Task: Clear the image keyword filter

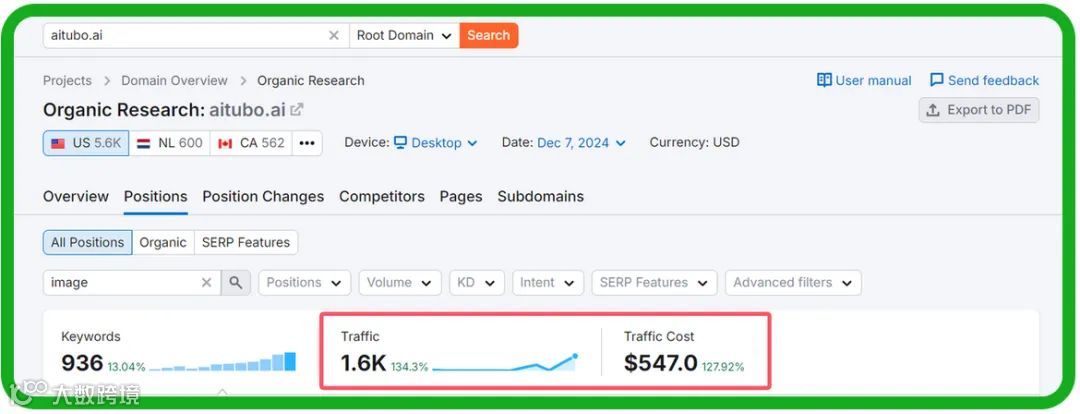Action: tap(207, 282)
